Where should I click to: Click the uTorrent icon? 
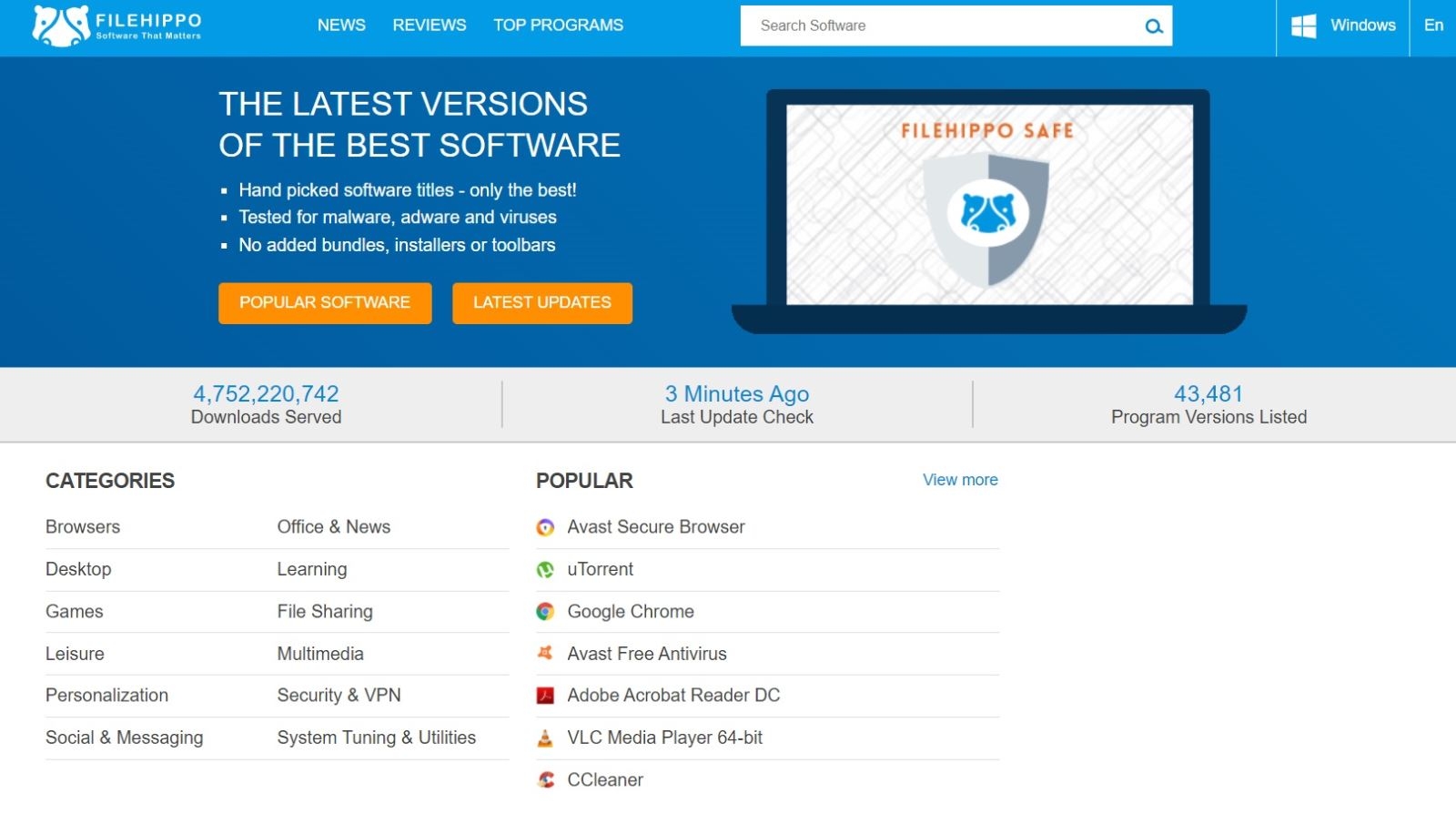tap(545, 570)
